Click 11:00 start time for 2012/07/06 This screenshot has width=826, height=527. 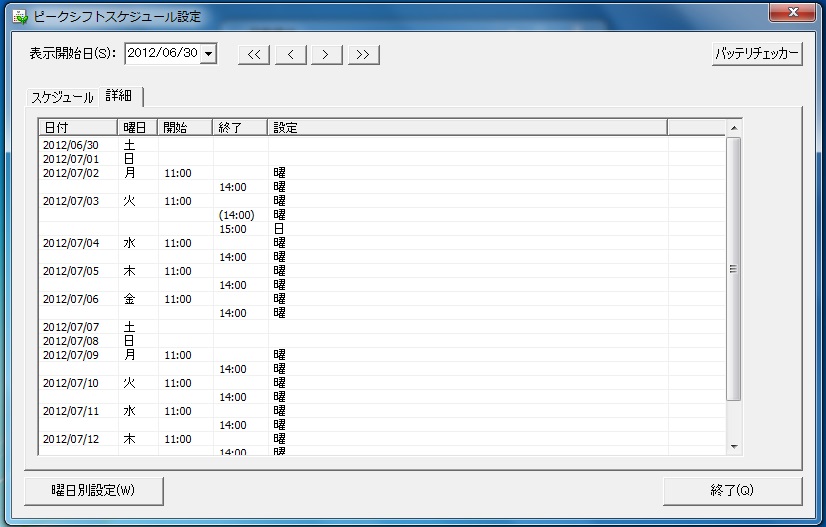(178, 299)
